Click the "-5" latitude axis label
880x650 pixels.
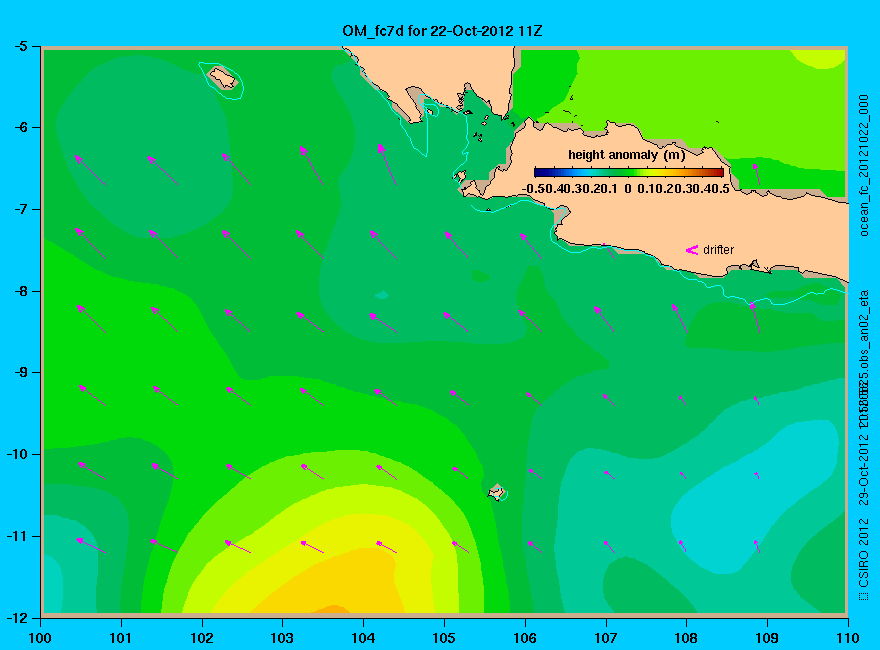tap(21, 46)
